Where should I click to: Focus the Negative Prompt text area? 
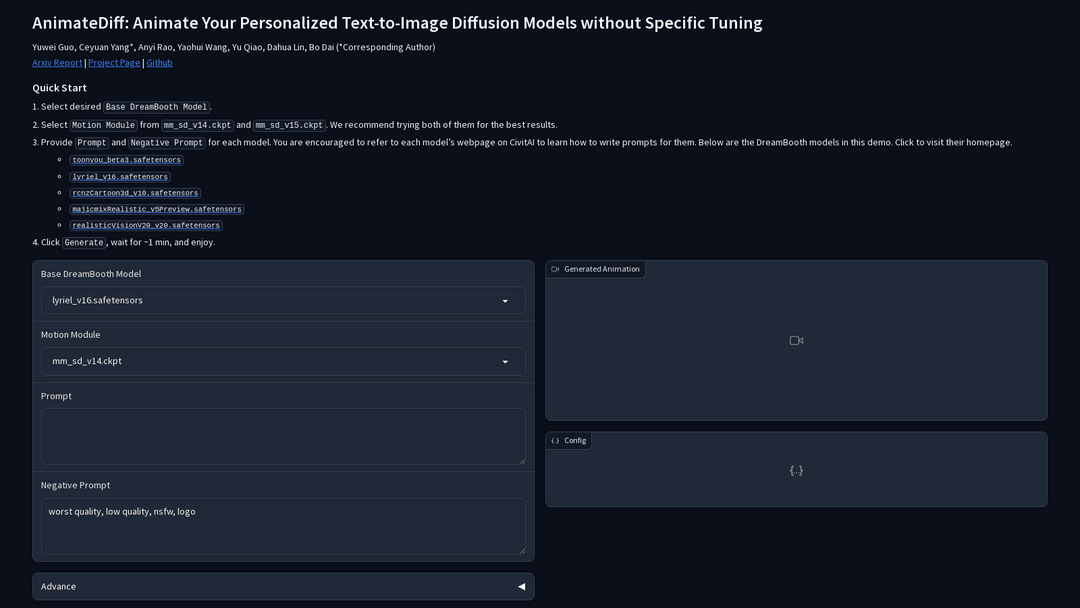coord(283,526)
